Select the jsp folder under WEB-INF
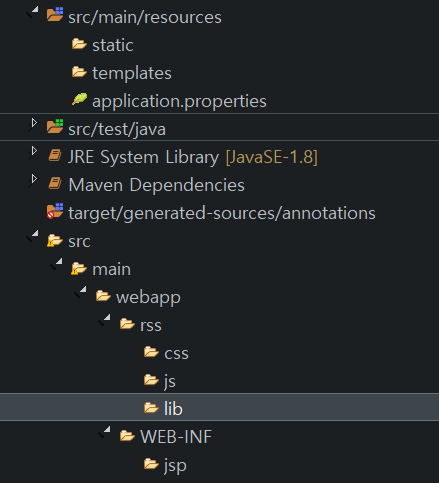Viewport: 439px width, 483px height. point(165,465)
